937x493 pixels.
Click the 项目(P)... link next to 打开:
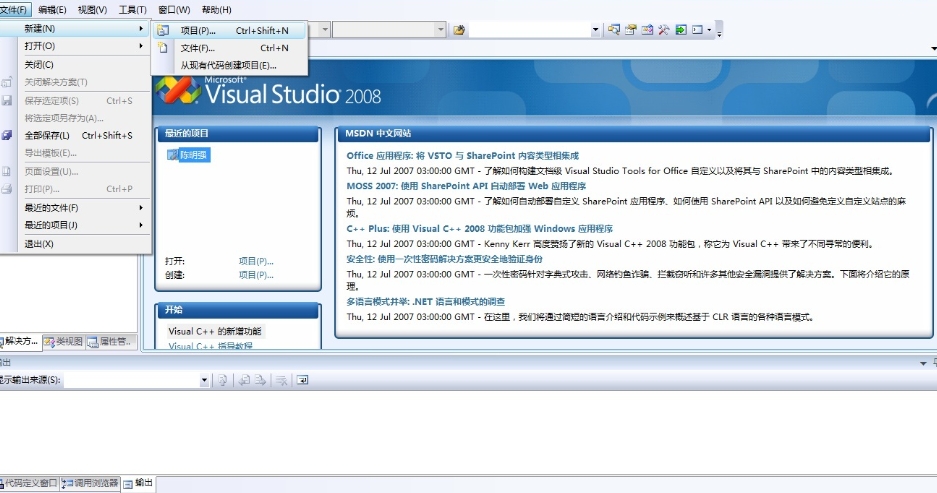click(x=256, y=261)
